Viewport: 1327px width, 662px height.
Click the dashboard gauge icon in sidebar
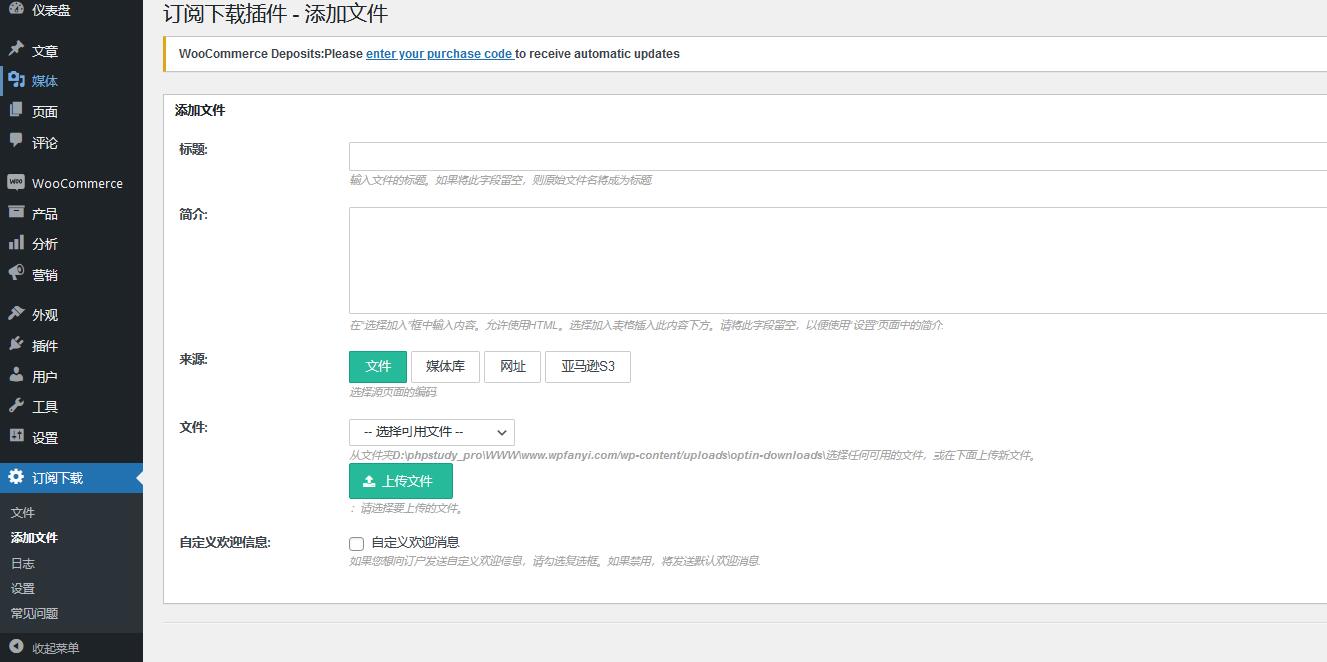coord(16,10)
